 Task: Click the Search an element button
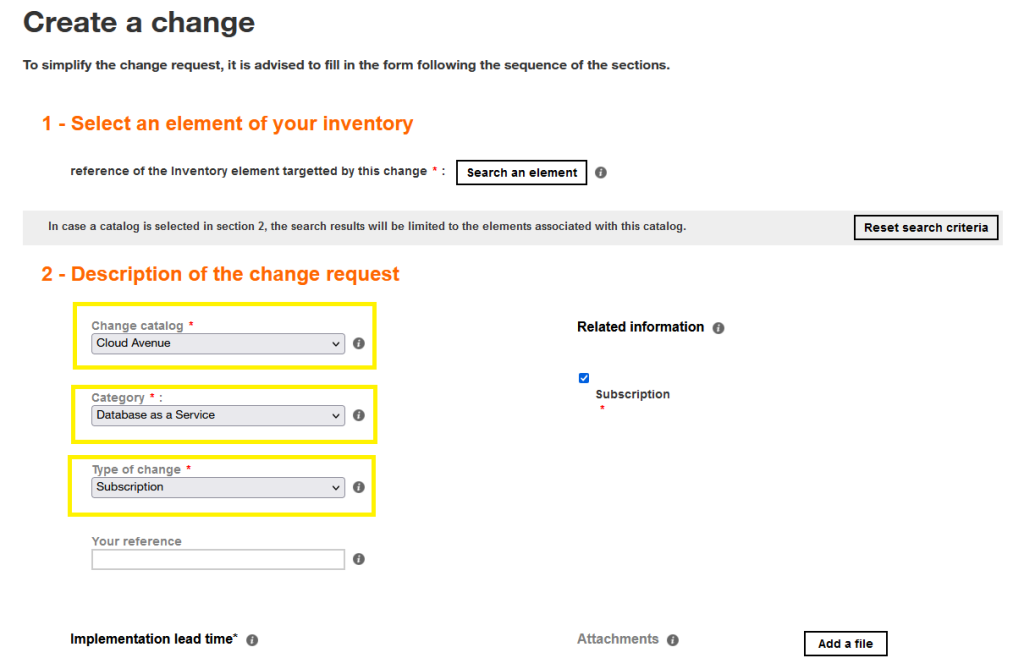pos(521,172)
